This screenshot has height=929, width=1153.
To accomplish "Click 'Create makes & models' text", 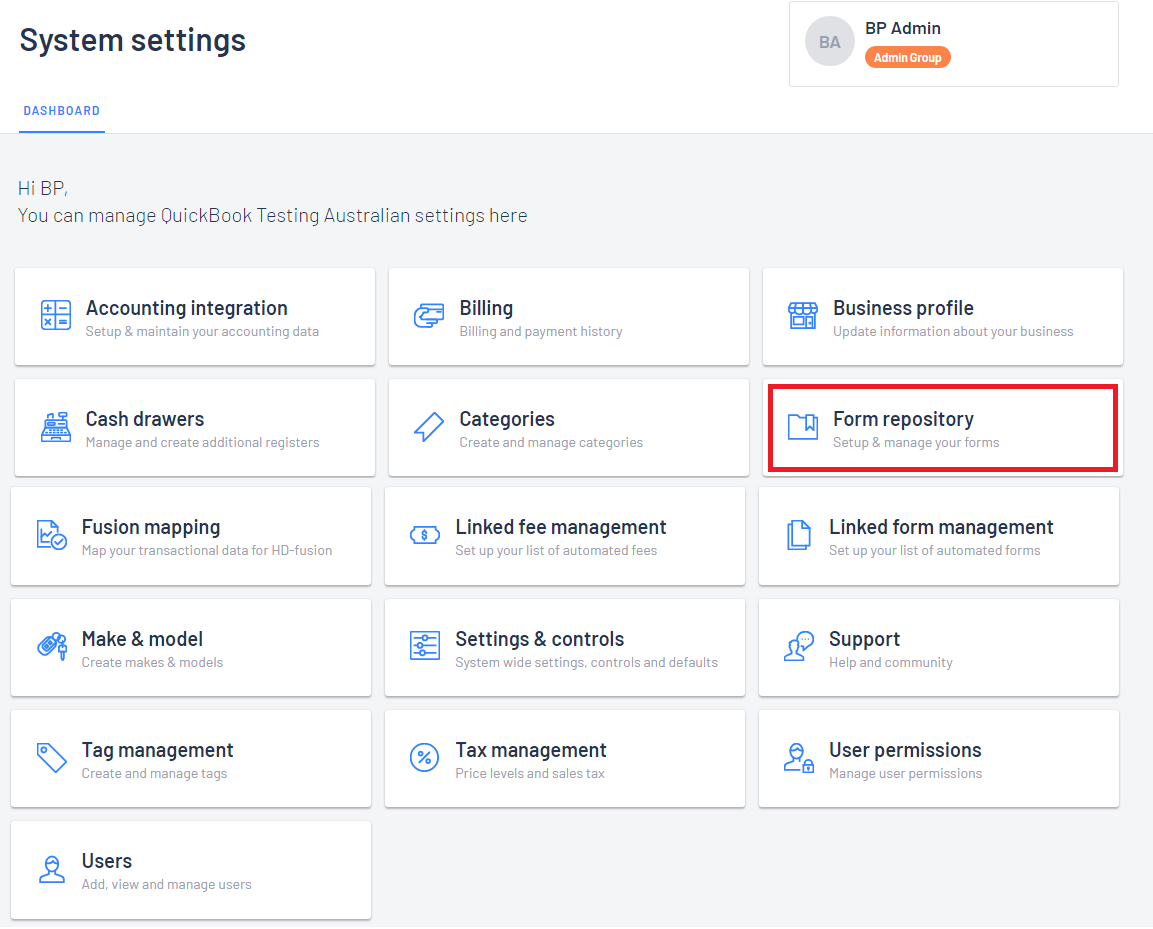I will (x=152, y=663).
